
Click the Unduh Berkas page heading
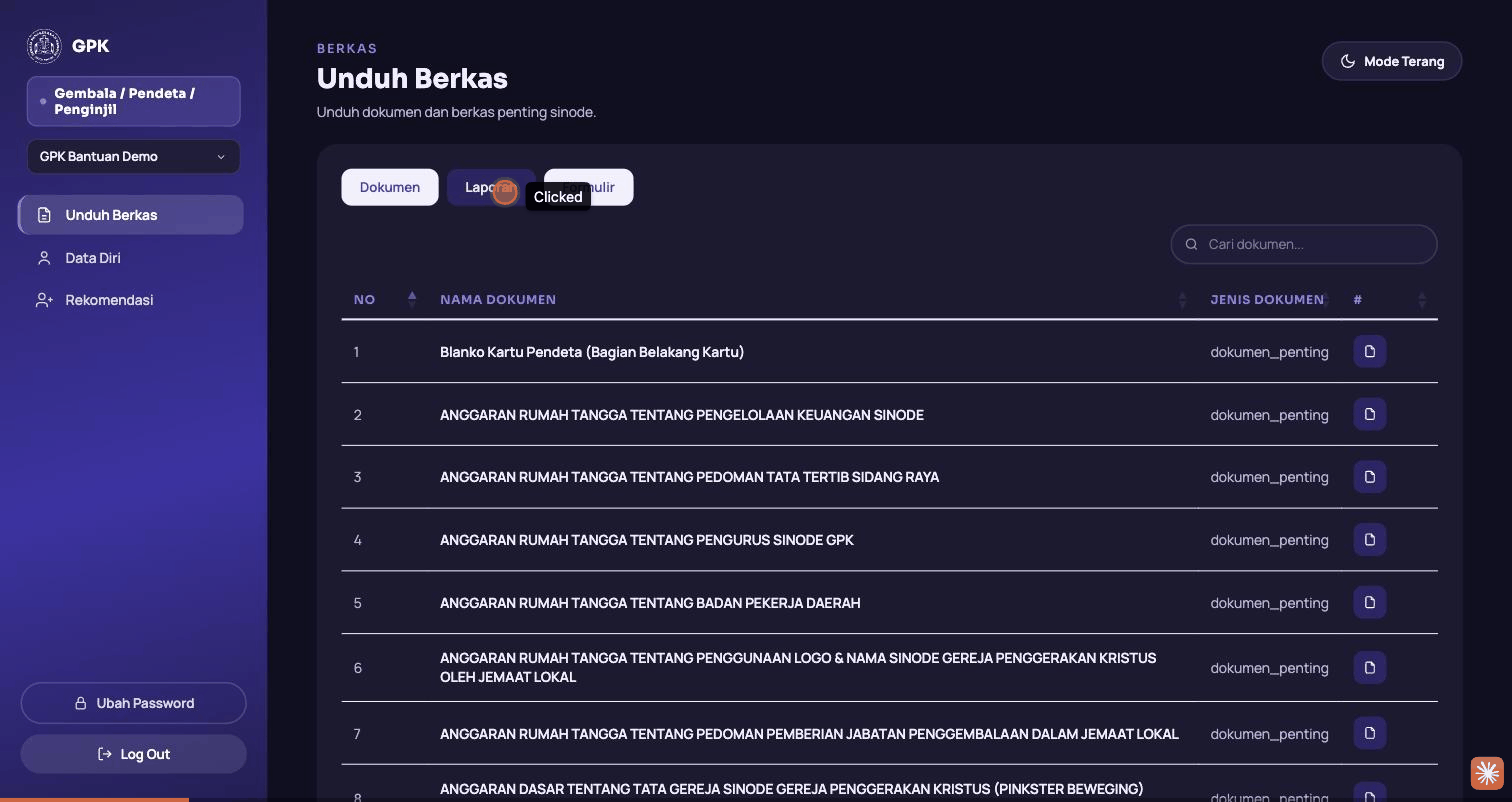pos(412,78)
